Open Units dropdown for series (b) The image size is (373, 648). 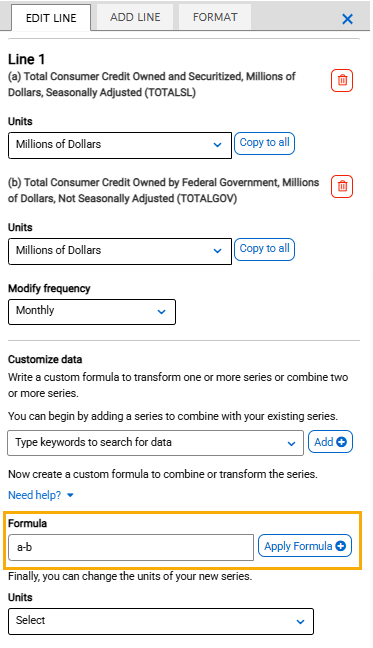[x=120, y=251]
